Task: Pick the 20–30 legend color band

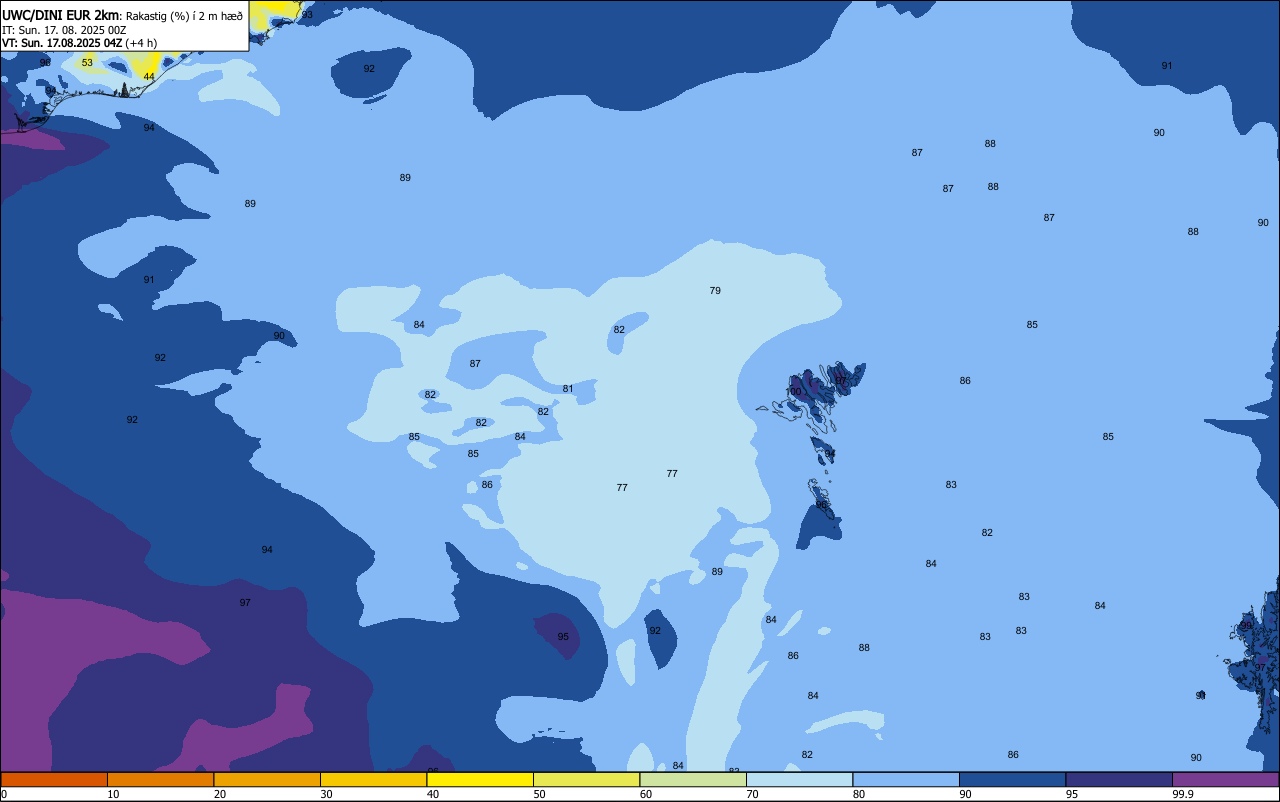Action: [x=267, y=779]
